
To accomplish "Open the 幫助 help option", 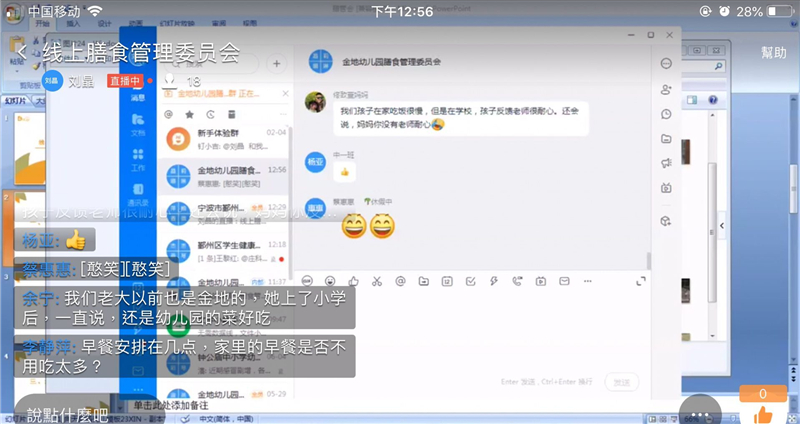I will click(773, 52).
